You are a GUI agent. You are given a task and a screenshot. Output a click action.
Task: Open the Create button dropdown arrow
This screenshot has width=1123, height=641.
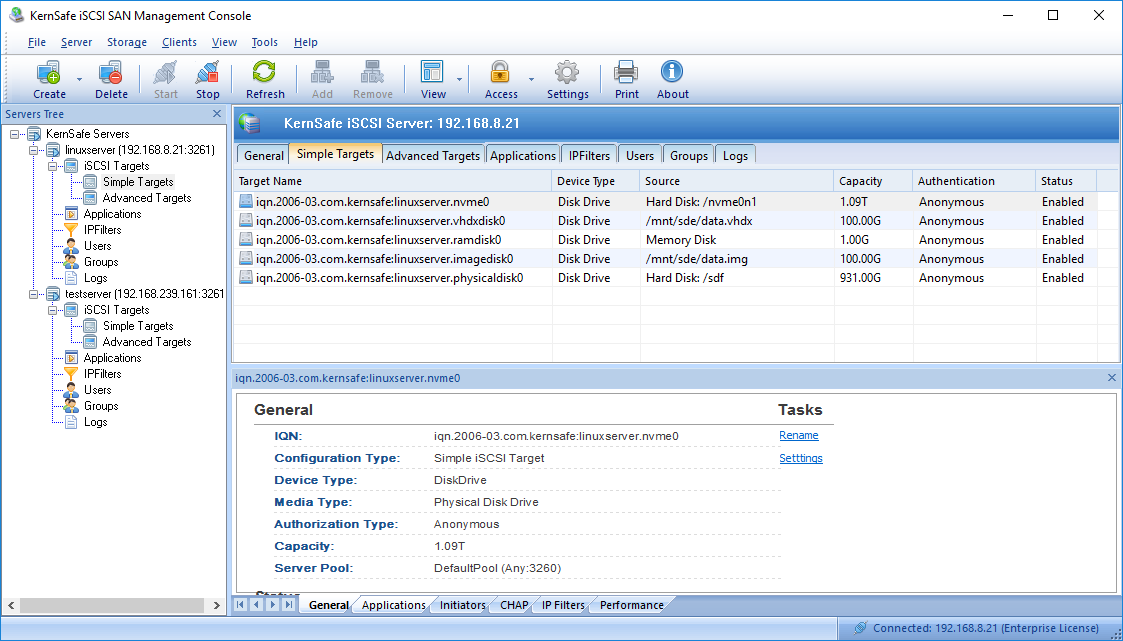[79, 79]
